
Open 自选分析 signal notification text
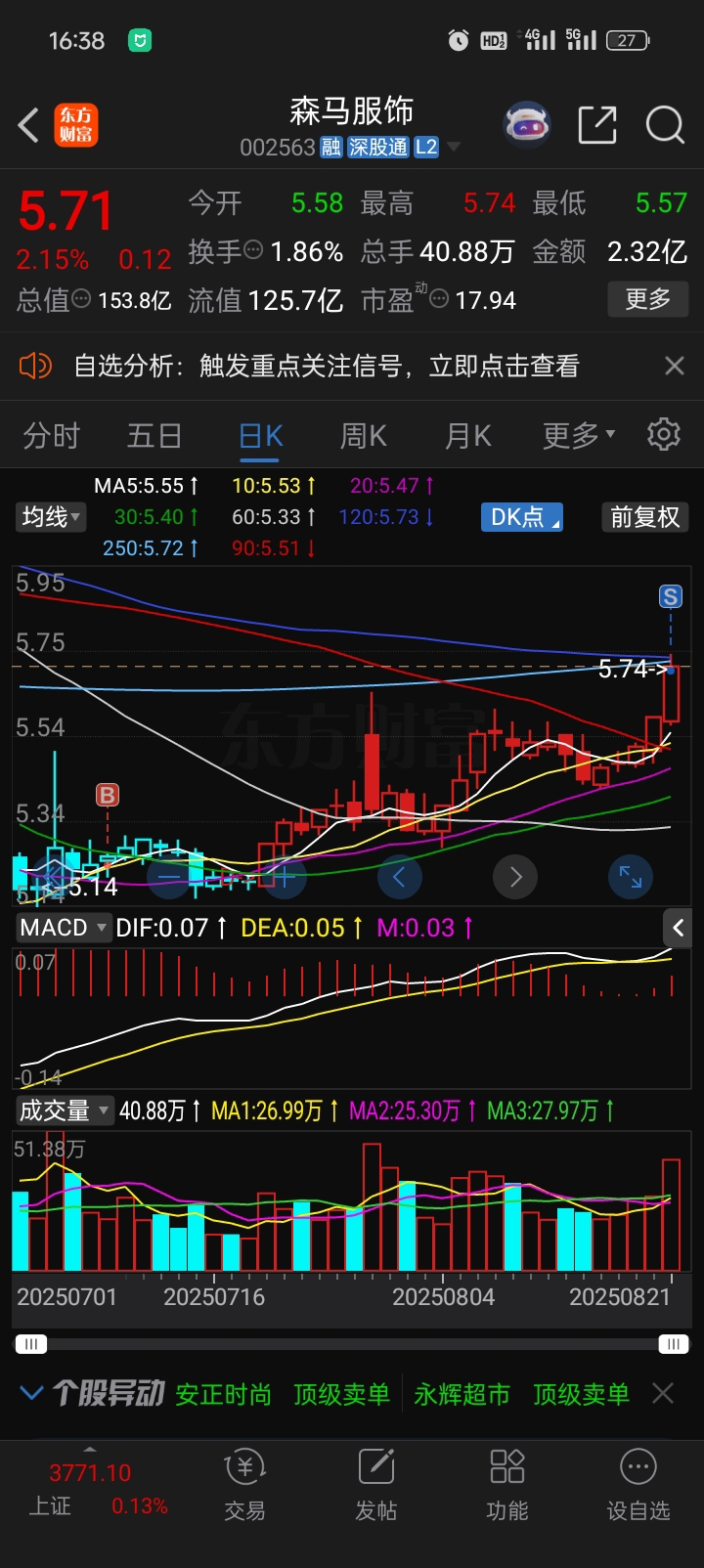[x=327, y=366]
